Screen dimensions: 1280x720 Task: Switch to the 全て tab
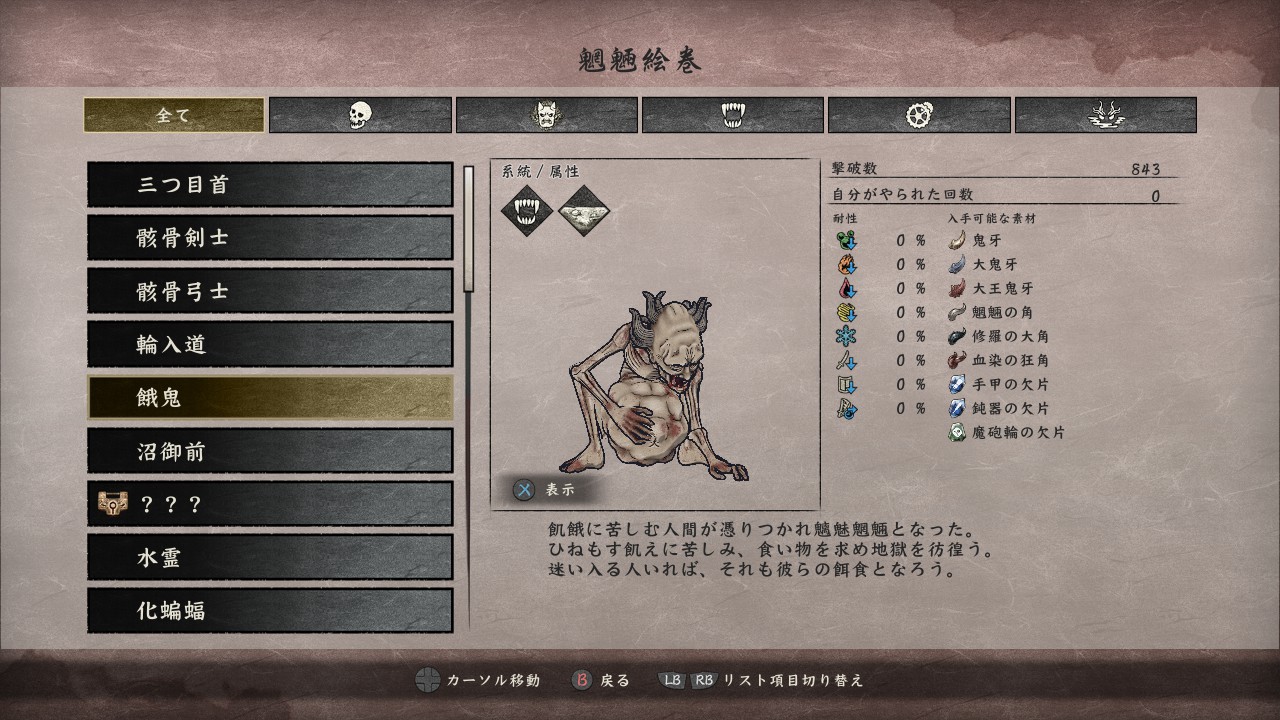pyautogui.click(x=174, y=115)
